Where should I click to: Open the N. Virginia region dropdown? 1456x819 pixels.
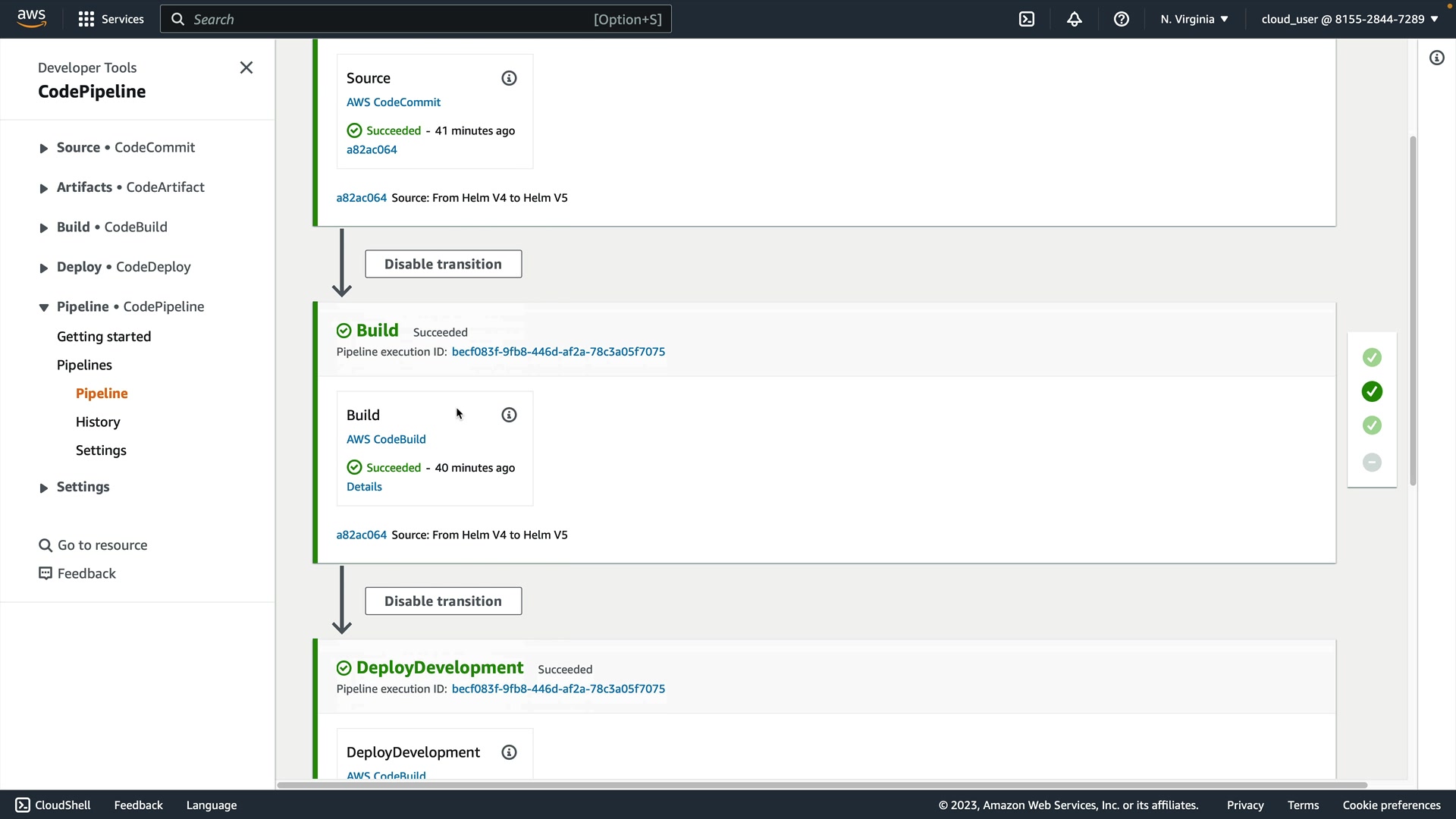(1194, 19)
